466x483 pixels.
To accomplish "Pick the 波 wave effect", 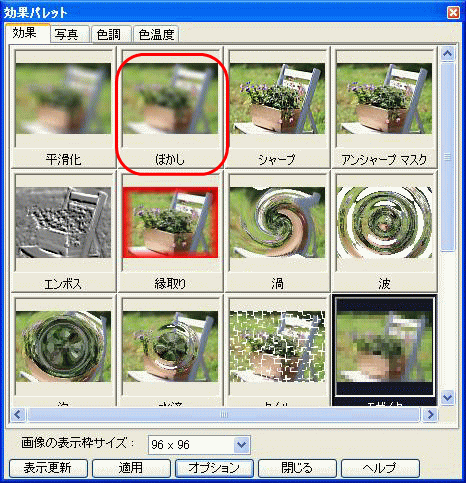I will 384,232.
